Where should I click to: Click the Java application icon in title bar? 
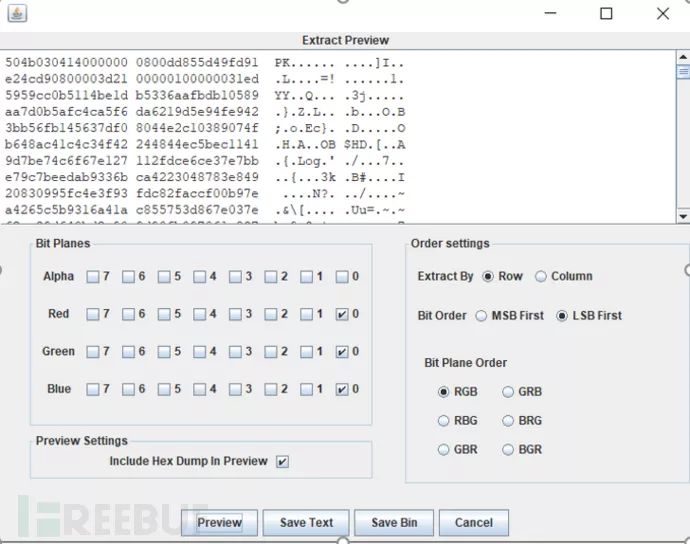click(17, 13)
